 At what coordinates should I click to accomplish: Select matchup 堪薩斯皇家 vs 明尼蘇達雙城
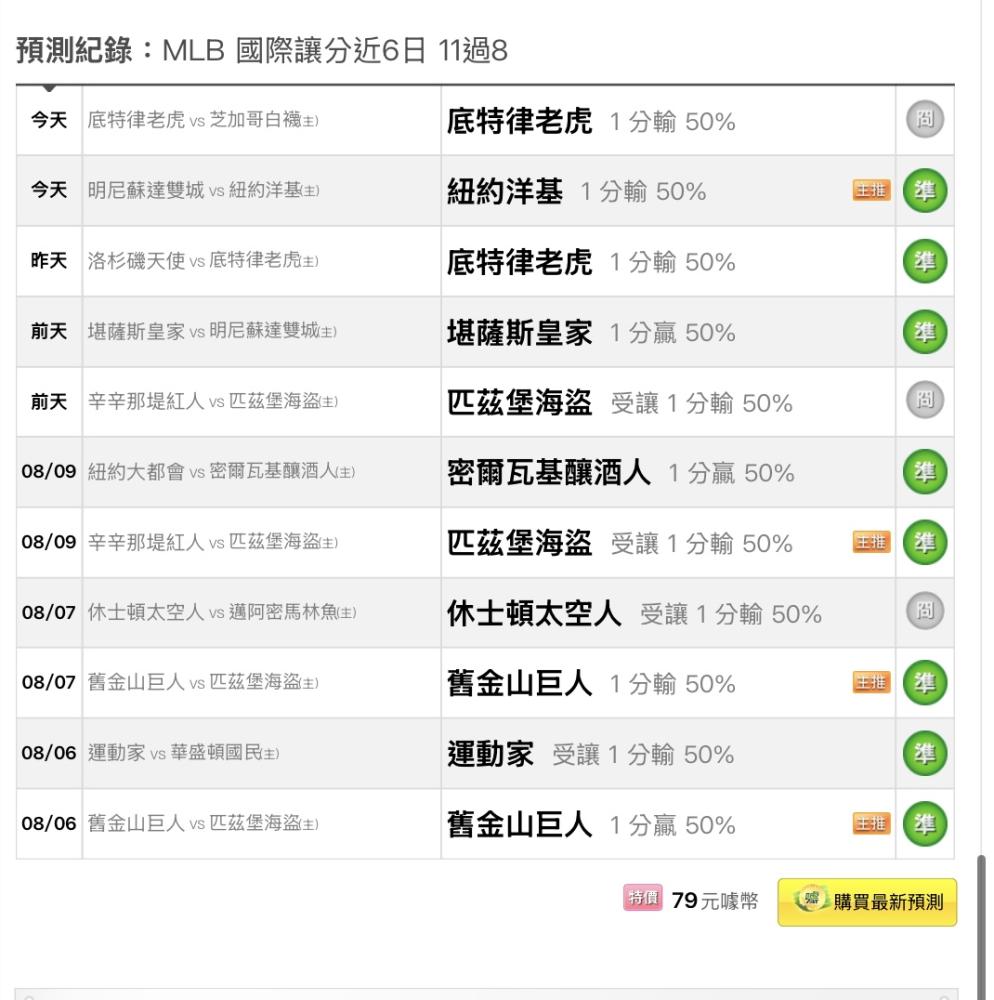click(x=212, y=332)
